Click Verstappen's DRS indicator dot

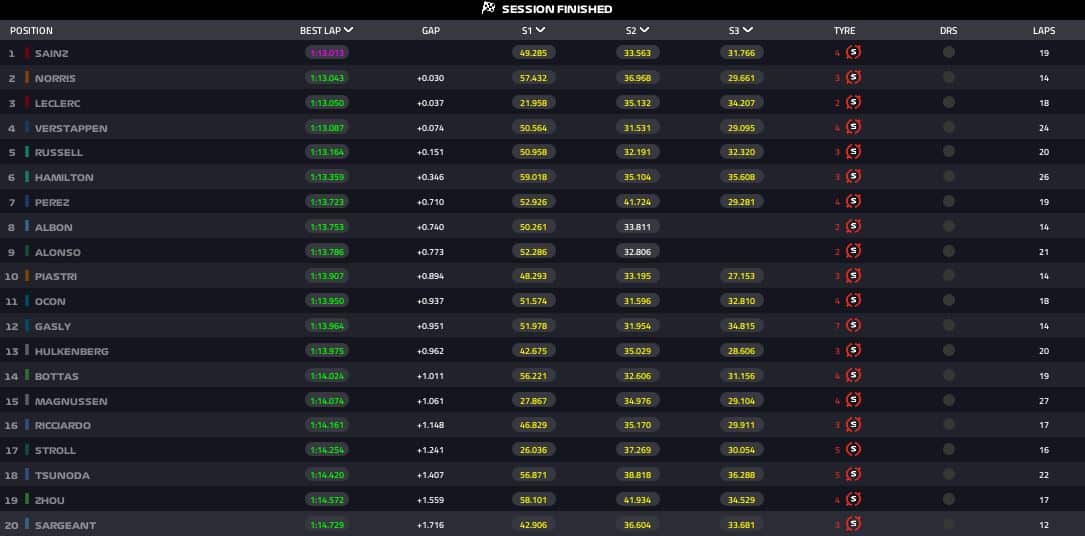click(x=949, y=127)
